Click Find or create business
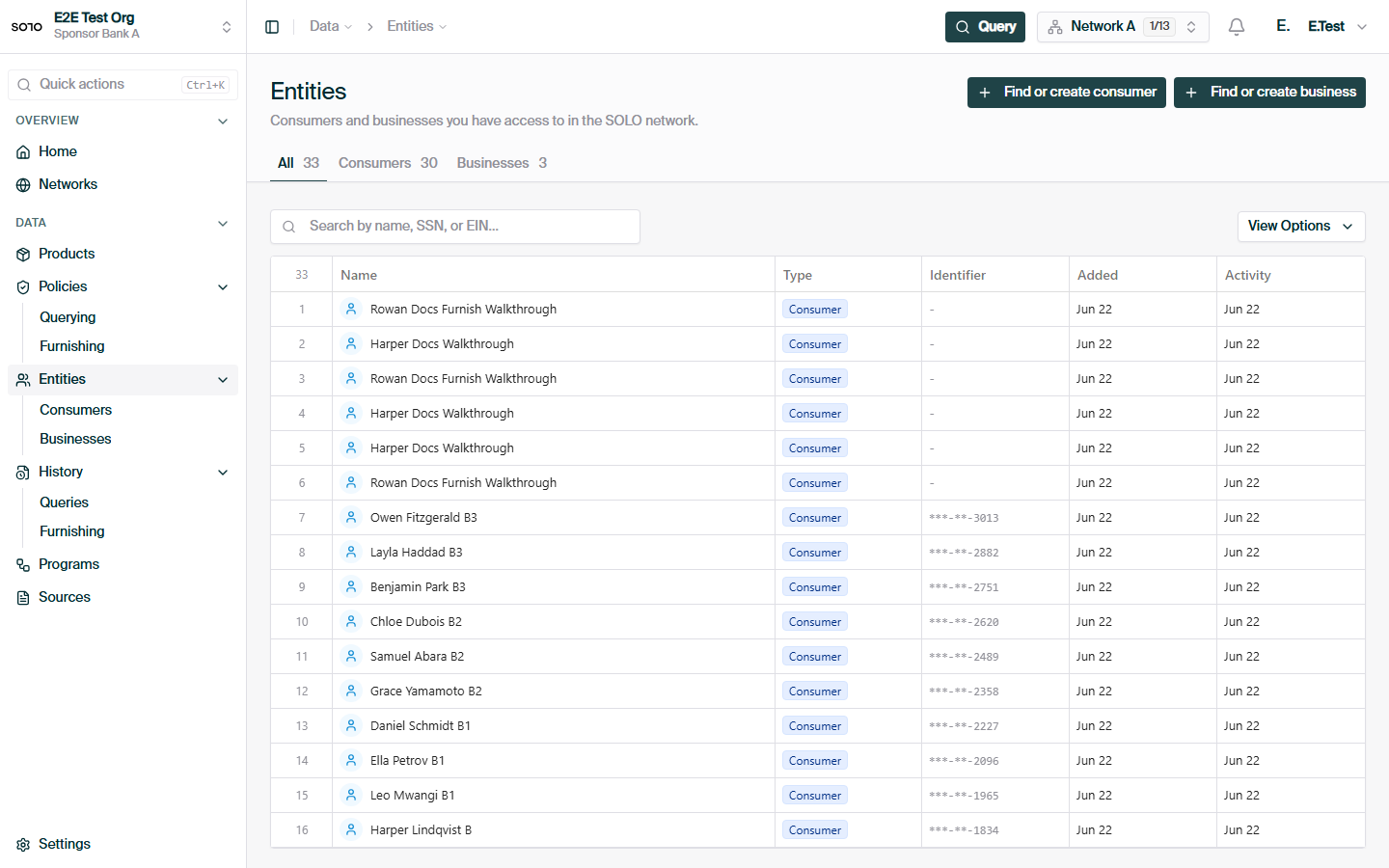The image size is (1389, 868). point(1269,93)
